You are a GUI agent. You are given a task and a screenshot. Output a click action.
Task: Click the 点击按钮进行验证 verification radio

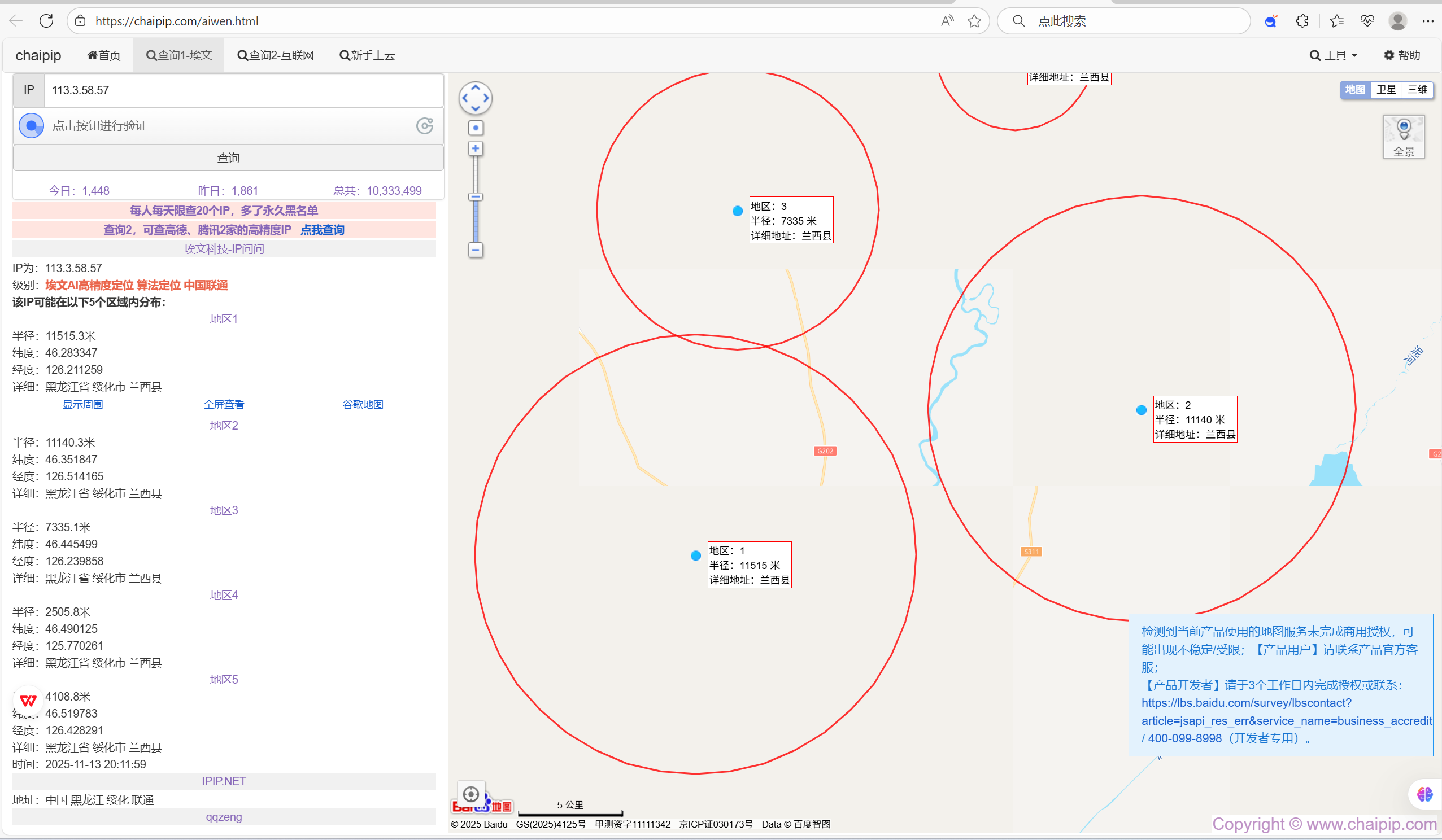(32, 126)
